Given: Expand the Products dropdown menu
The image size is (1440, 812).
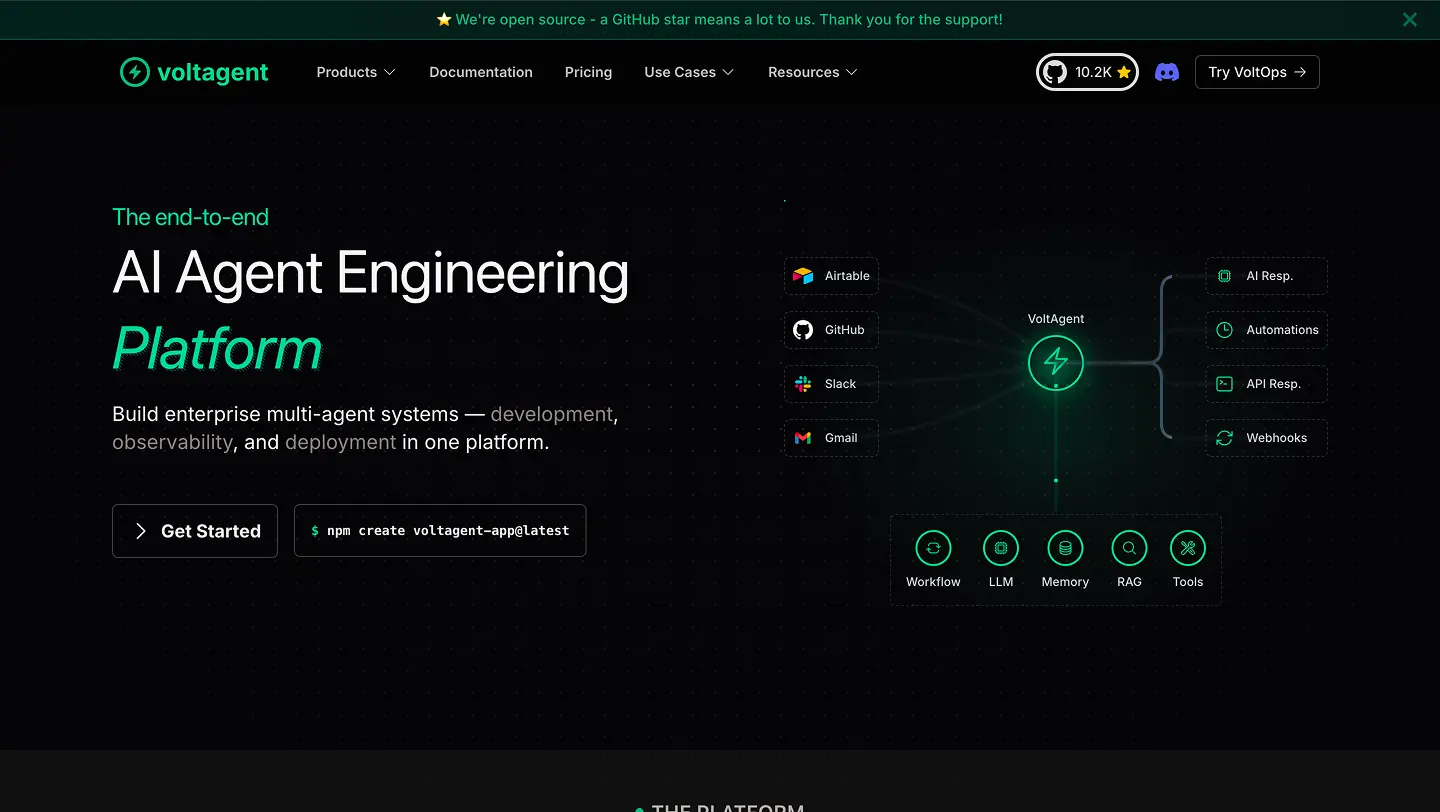Looking at the screenshot, I should pos(356,72).
